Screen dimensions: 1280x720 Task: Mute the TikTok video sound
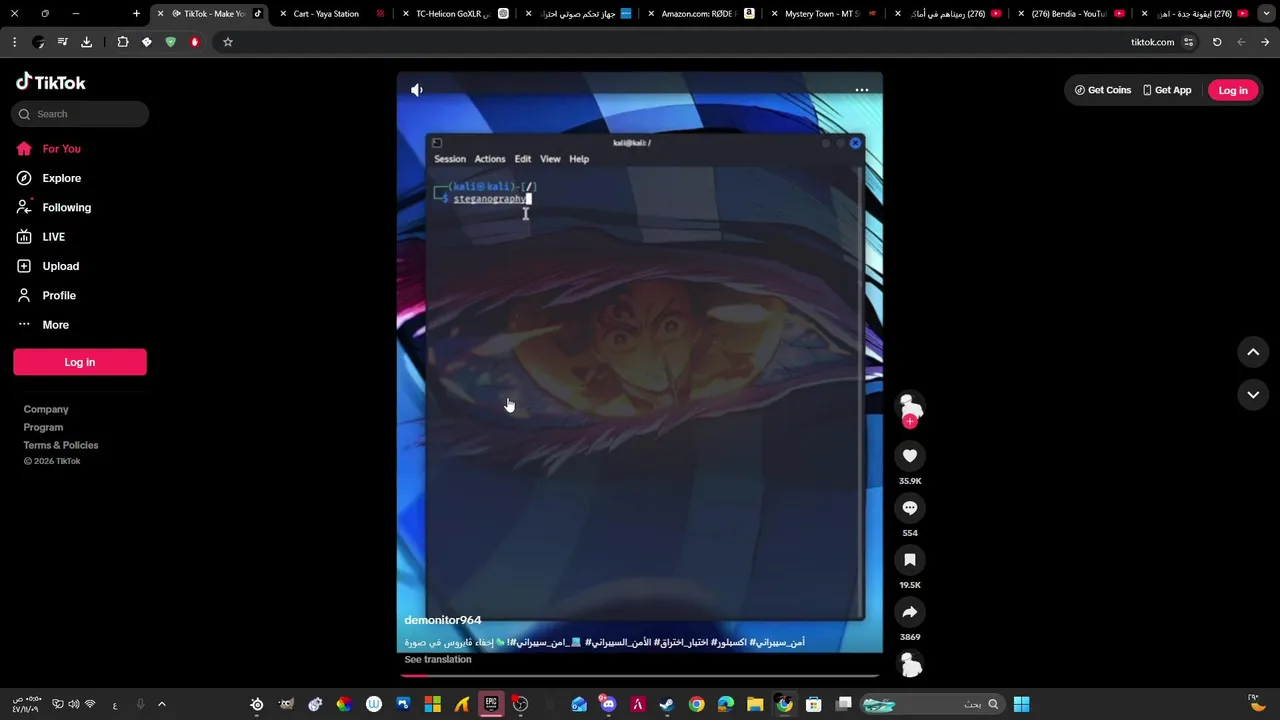[417, 90]
